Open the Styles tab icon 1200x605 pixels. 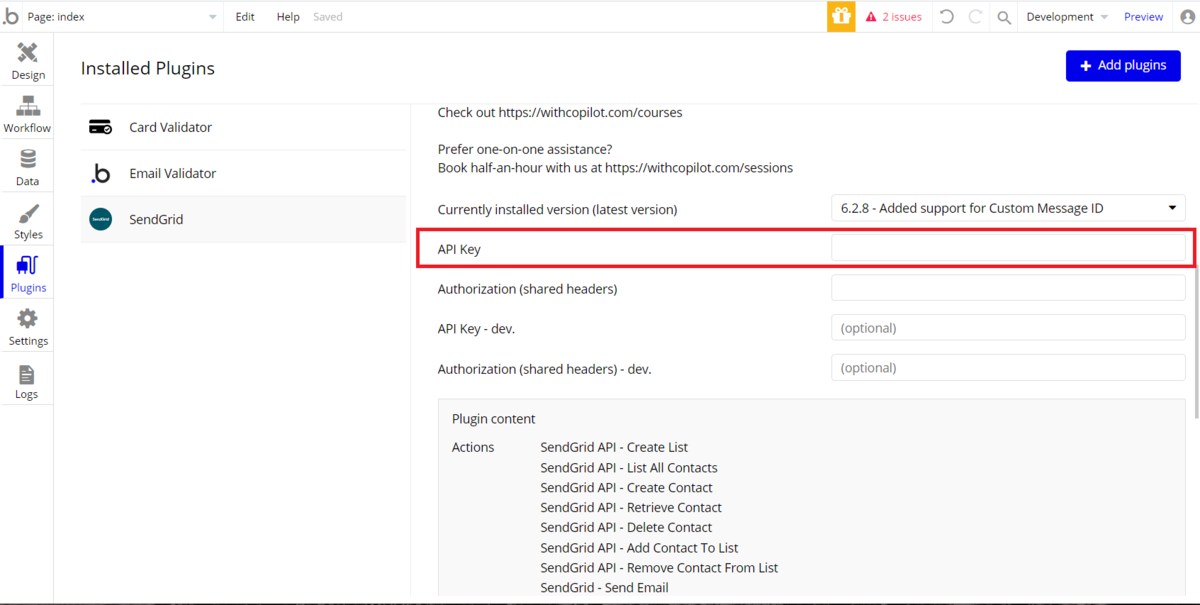pos(28,213)
